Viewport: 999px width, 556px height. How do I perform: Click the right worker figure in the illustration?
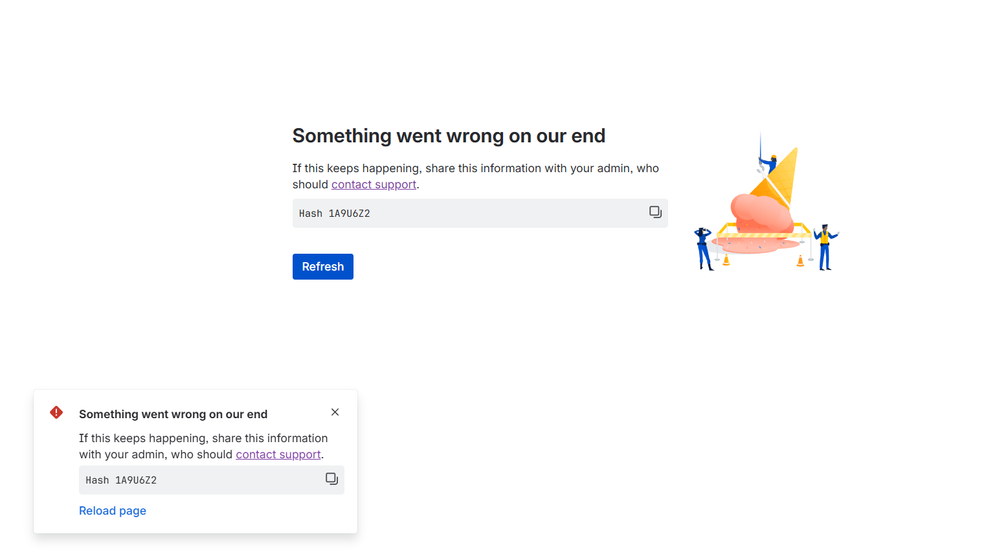tap(825, 246)
